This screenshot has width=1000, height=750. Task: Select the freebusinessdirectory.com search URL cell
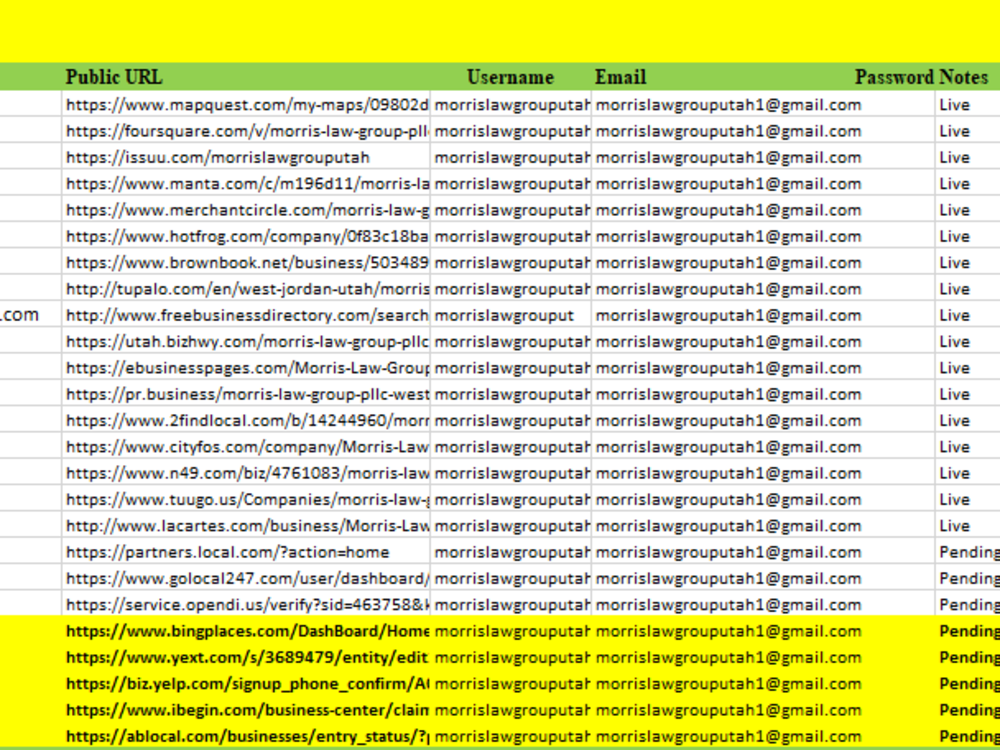pos(246,315)
